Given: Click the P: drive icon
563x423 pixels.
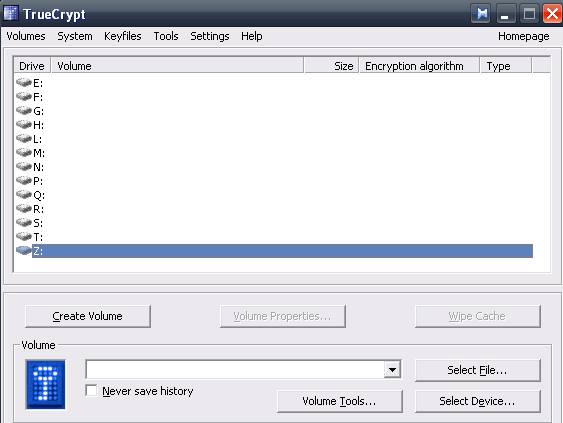Looking at the screenshot, I should click(x=24, y=181).
